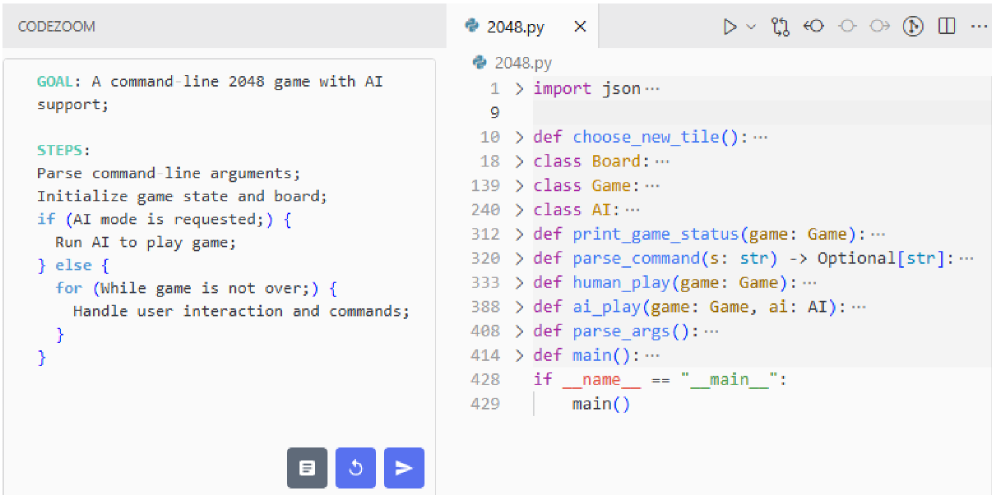Open the run options dropdown arrow
The width and height of the screenshot is (996, 495).
tap(751, 27)
